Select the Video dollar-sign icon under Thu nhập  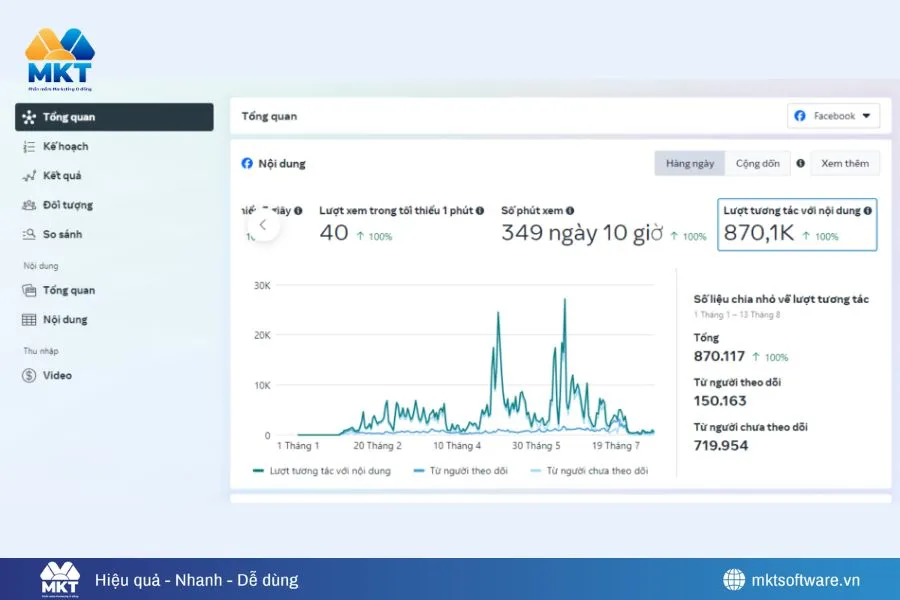pyautogui.click(x=28, y=375)
